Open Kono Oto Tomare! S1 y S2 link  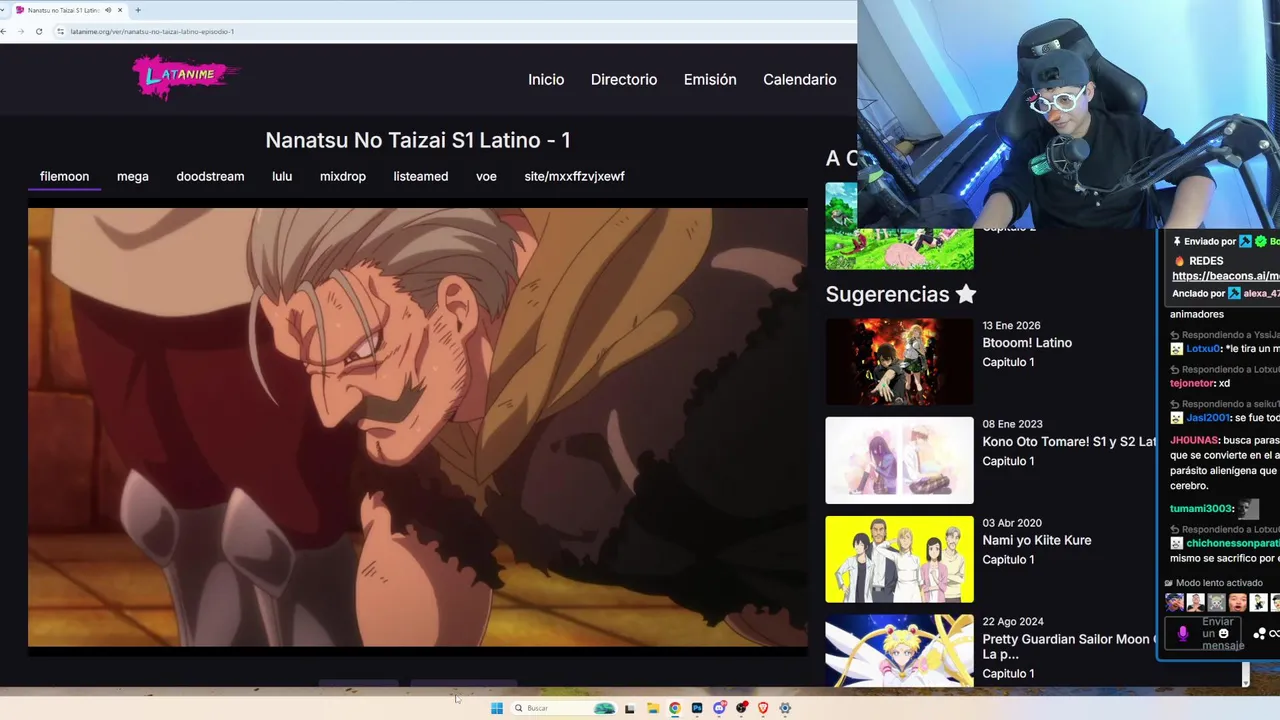tap(1069, 441)
